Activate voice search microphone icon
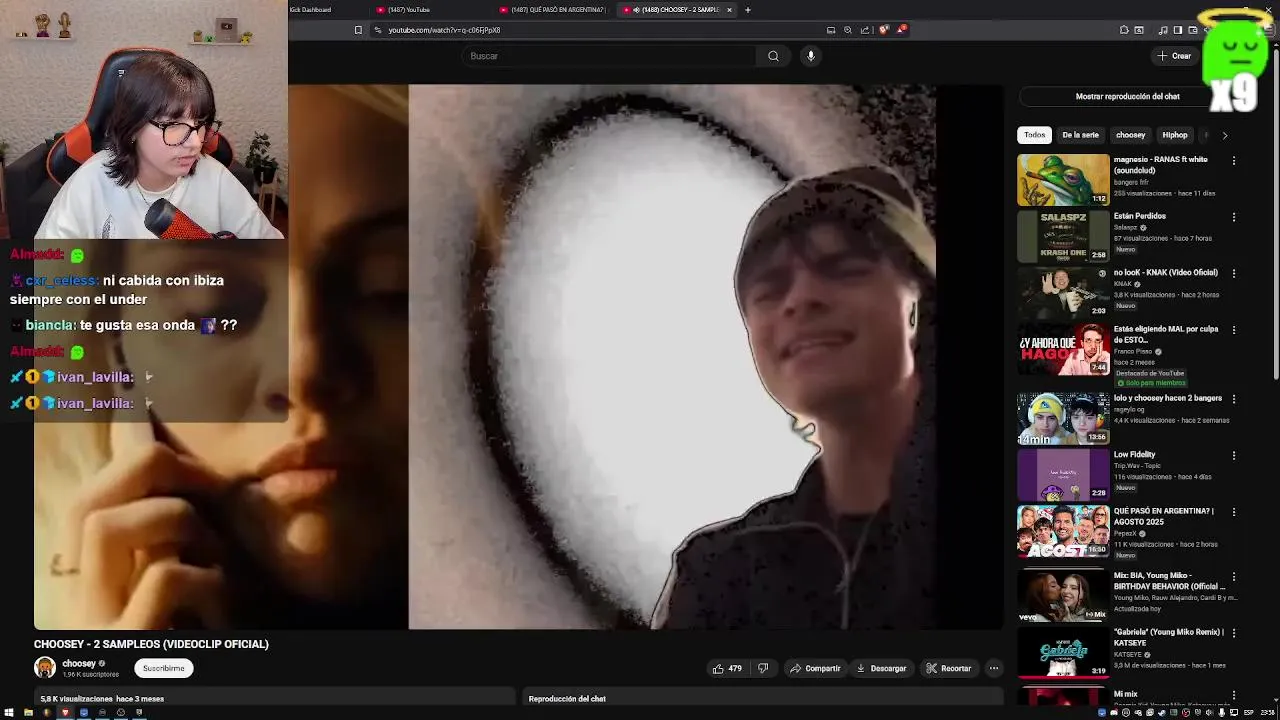 click(x=811, y=56)
